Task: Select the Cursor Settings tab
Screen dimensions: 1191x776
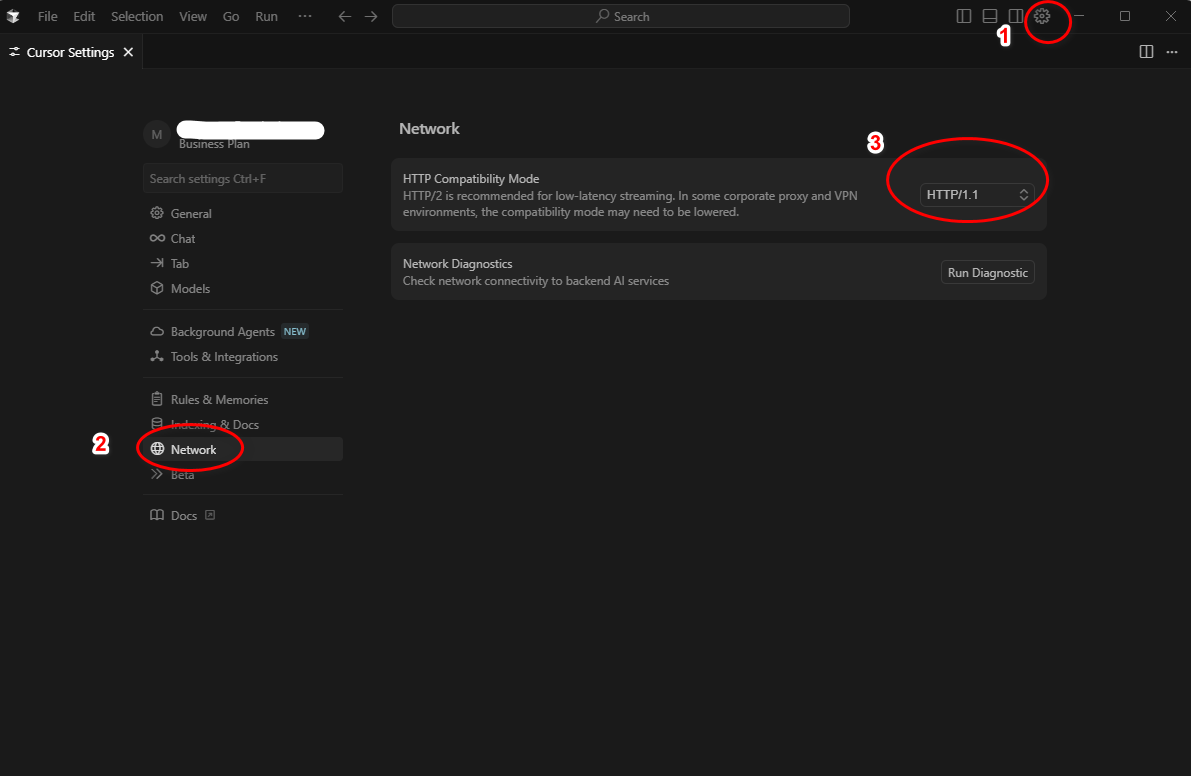Action: 71,52
